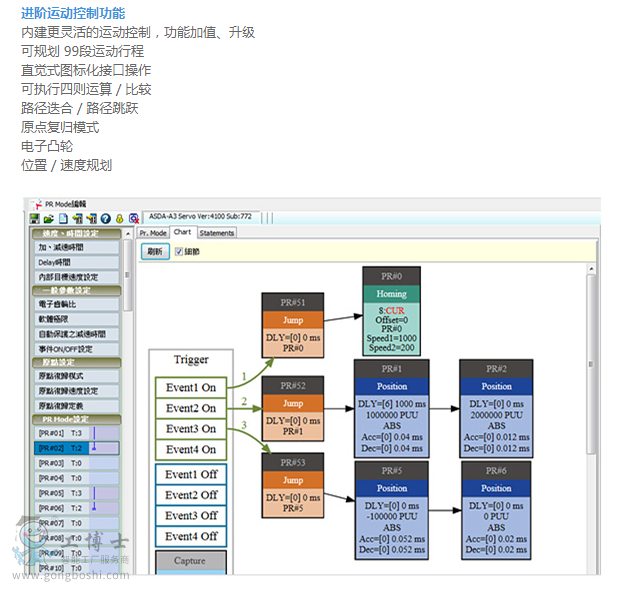Click the yellow lock toolbar icon
Image resolution: width=625 pixels, height=595 pixels.
[x=119, y=218]
